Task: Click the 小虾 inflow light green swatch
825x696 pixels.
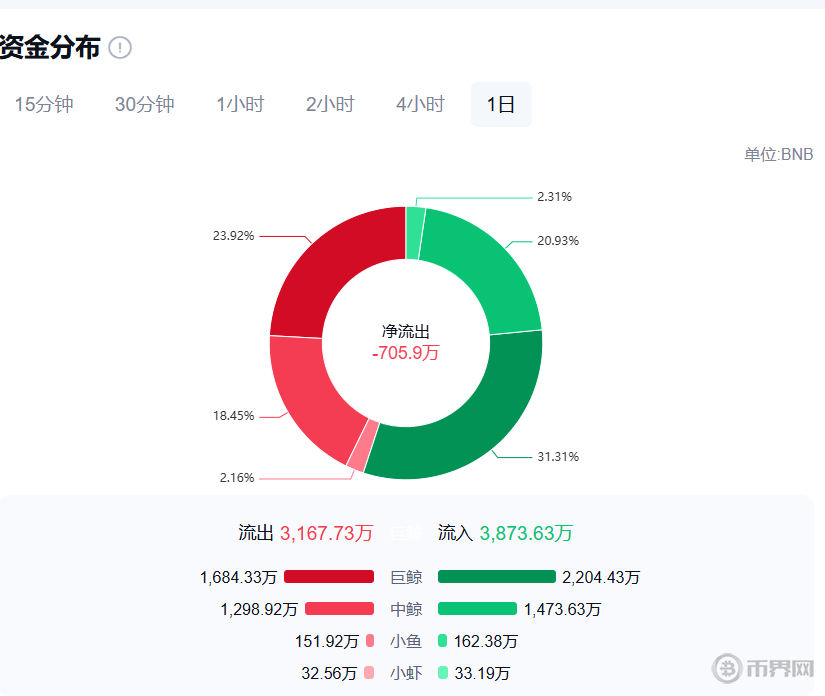Action: pos(443,673)
